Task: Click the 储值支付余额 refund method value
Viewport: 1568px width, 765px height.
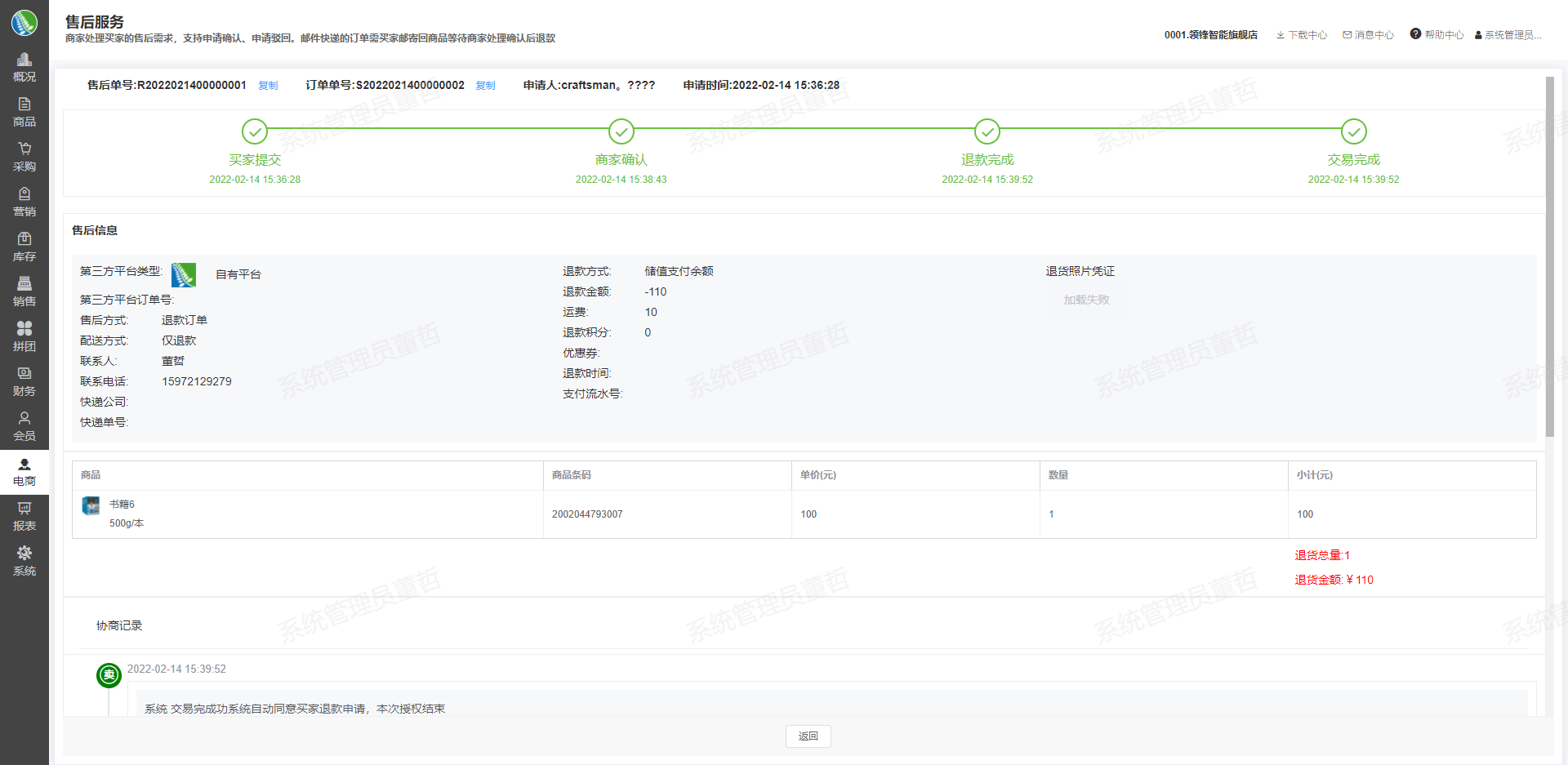Action: click(679, 271)
